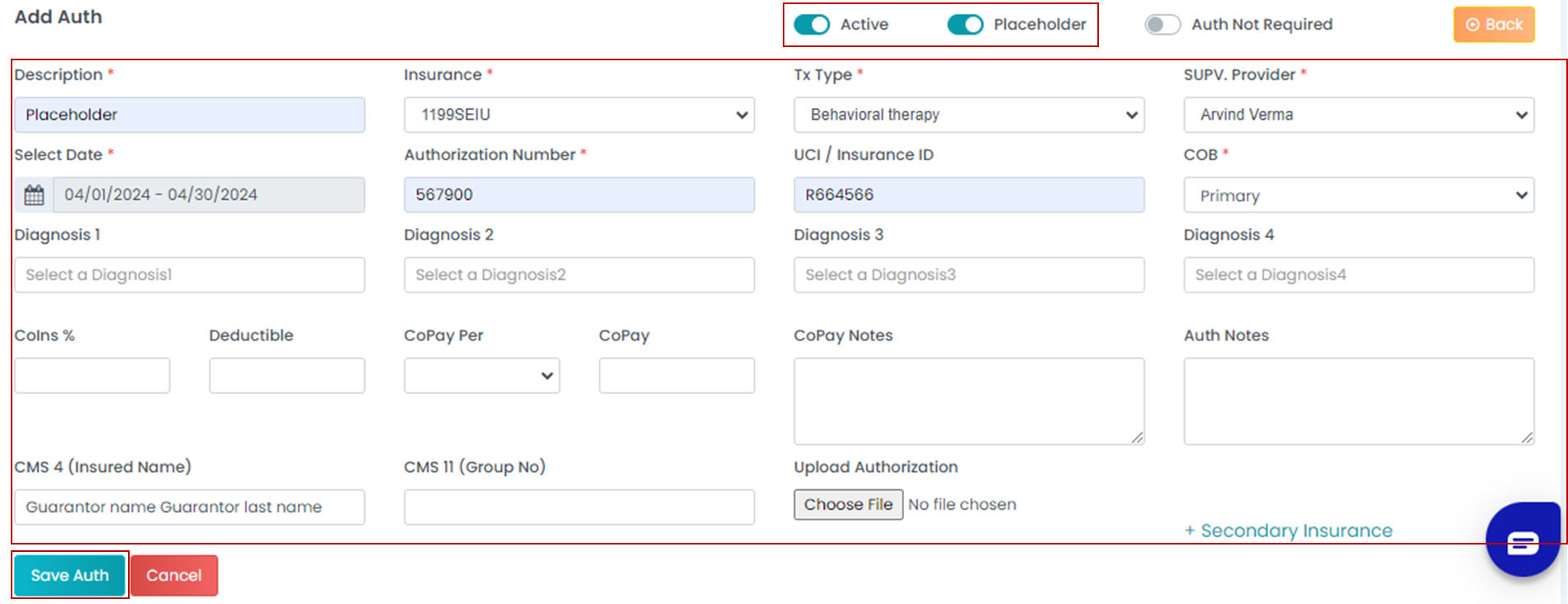Click the Deductible input box
1568x604 pixels.
(x=287, y=375)
